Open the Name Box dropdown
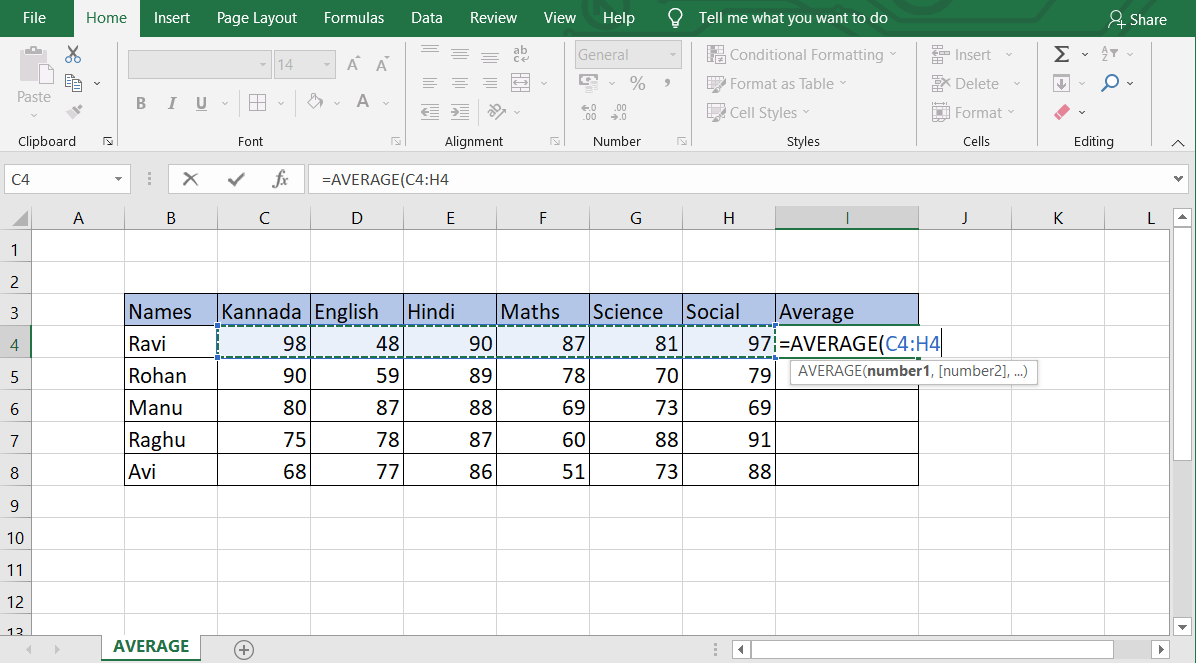Image resolution: width=1196 pixels, height=663 pixels. [116, 178]
